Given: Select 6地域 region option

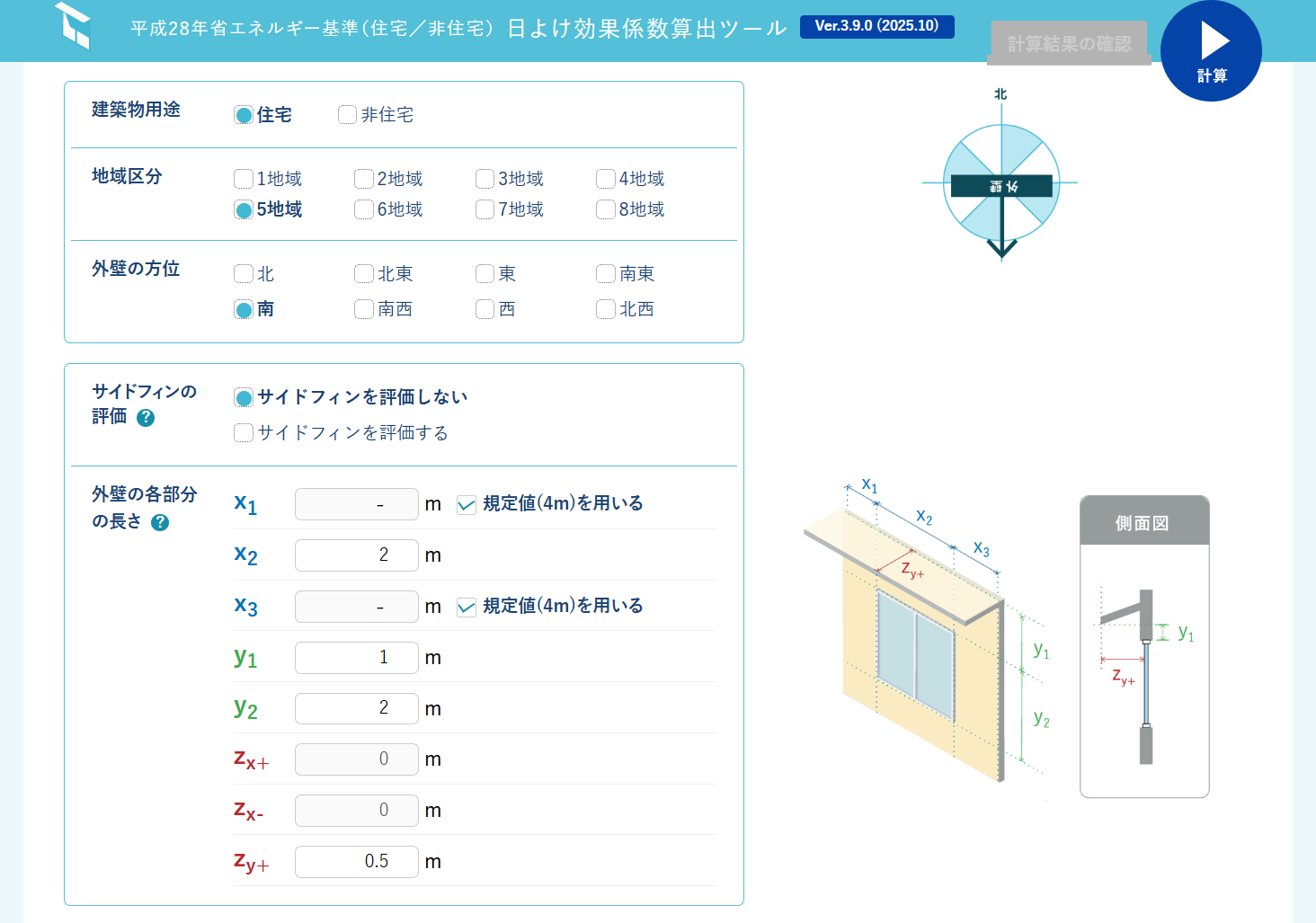Looking at the screenshot, I should tap(364, 209).
